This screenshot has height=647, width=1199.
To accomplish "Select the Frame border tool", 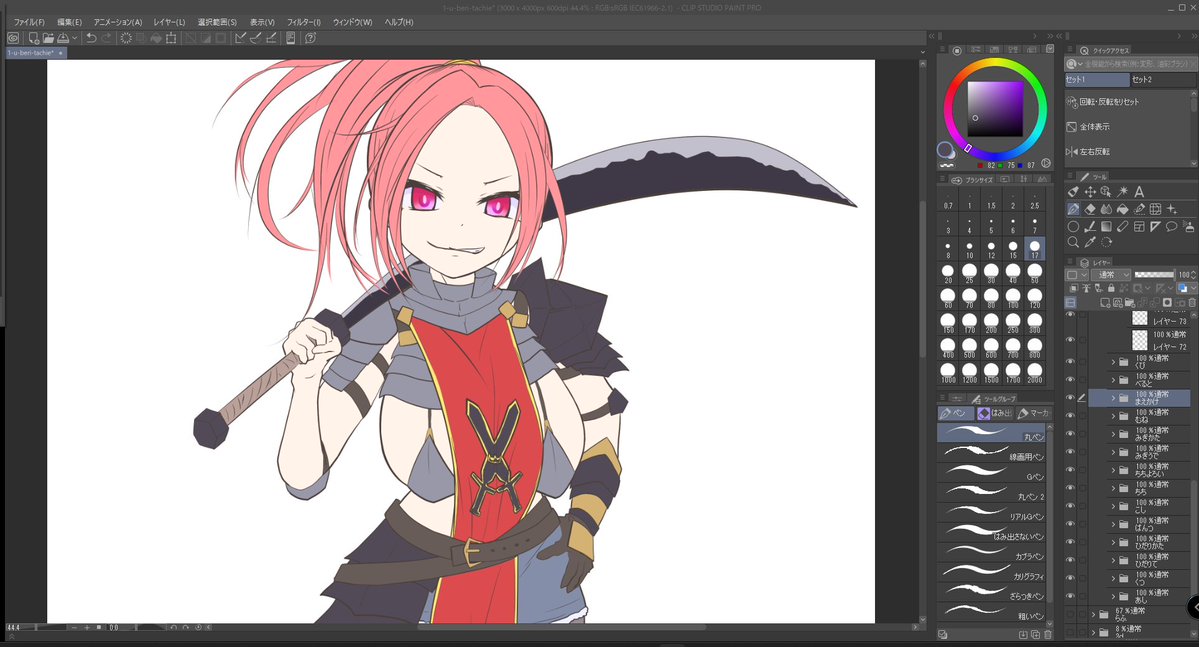I will click(x=1139, y=226).
